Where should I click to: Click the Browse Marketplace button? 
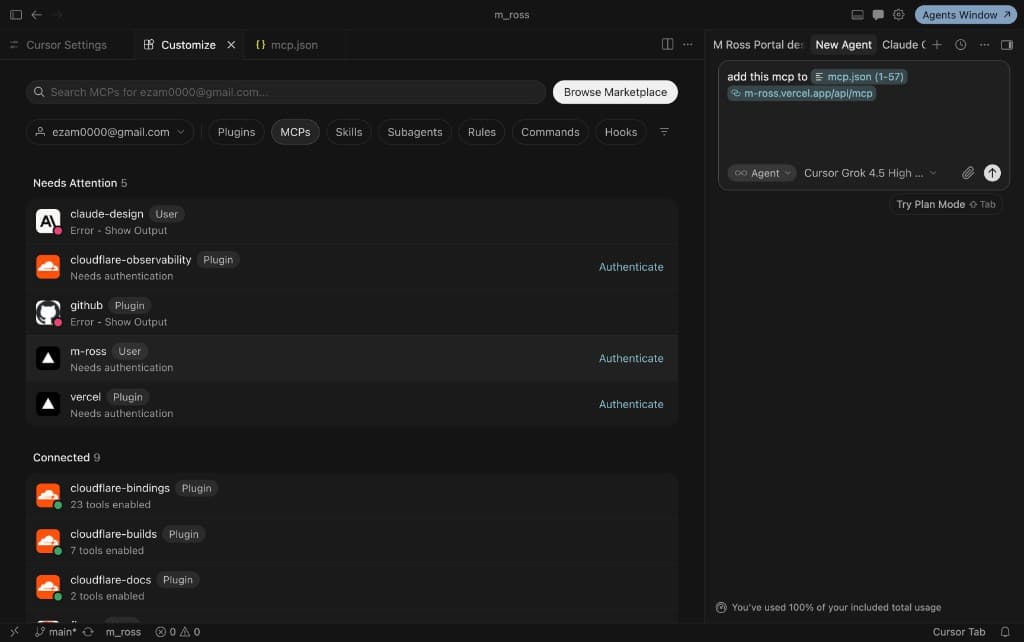(615, 92)
